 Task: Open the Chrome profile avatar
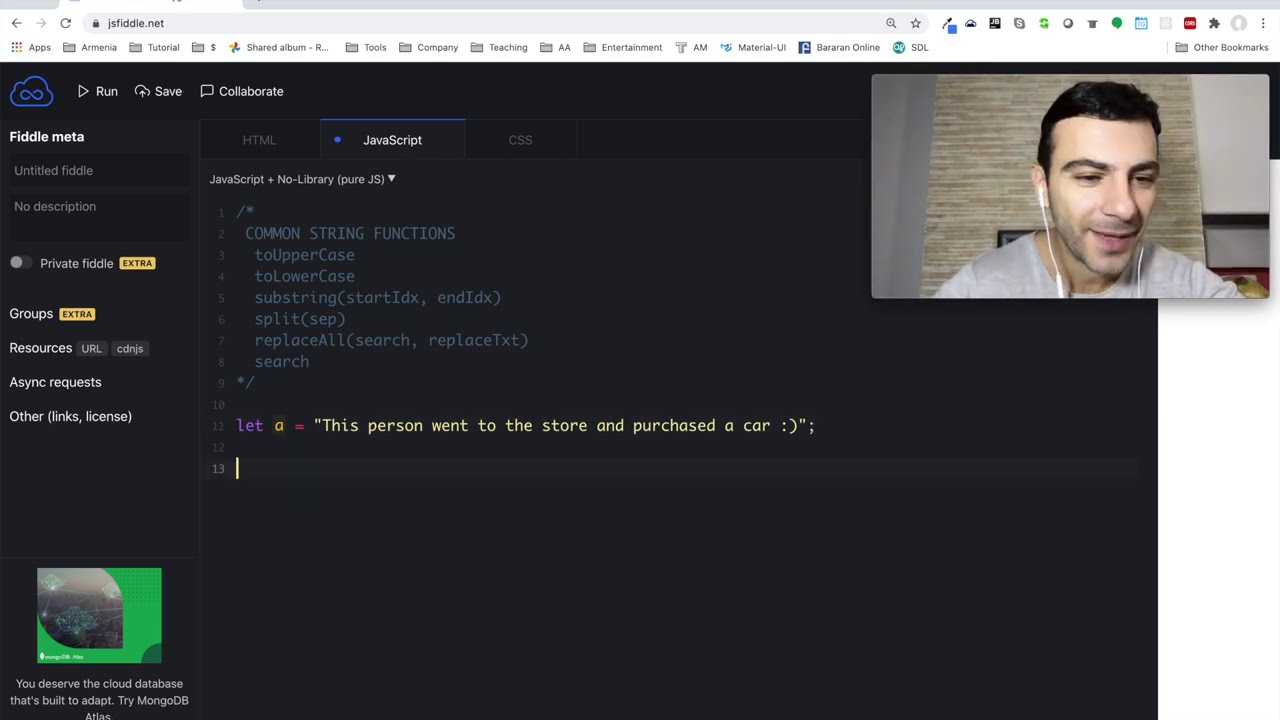(1239, 23)
